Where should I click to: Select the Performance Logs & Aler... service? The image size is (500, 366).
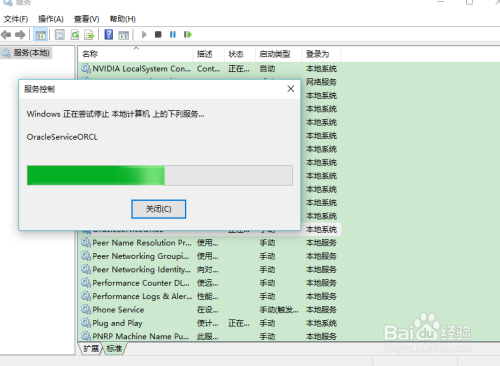point(142,296)
